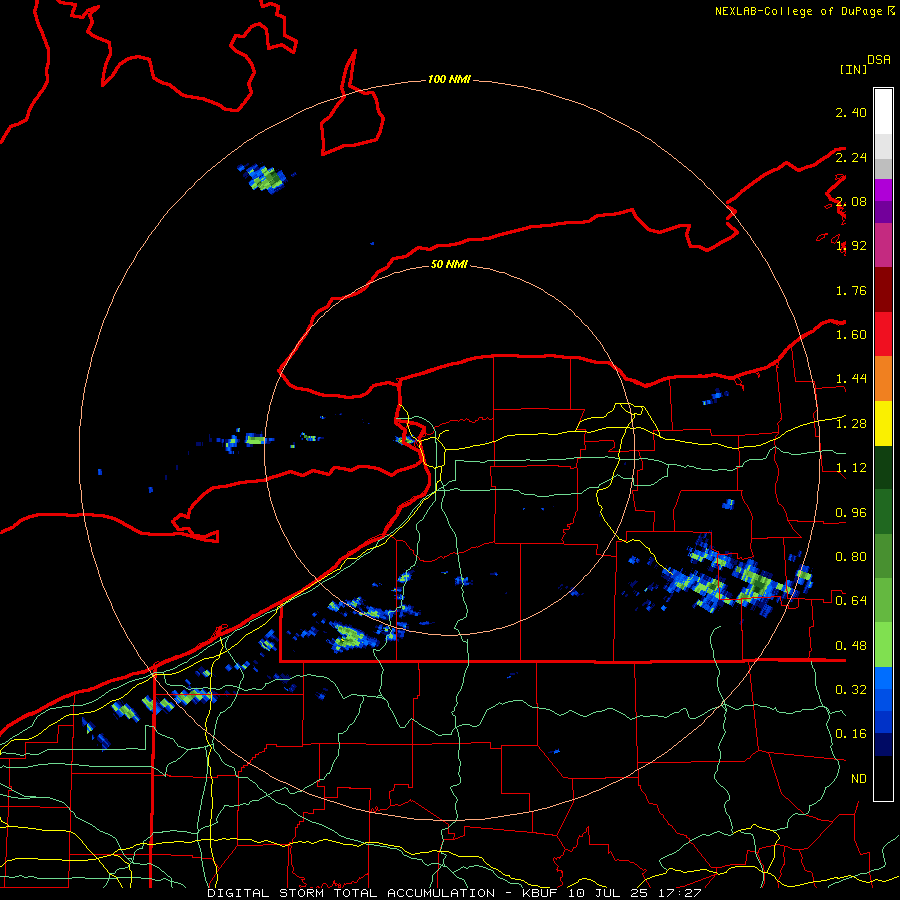The width and height of the screenshot is (900, 900).
Task: Pick the orange legend swatch
Action: pos(883,379)
